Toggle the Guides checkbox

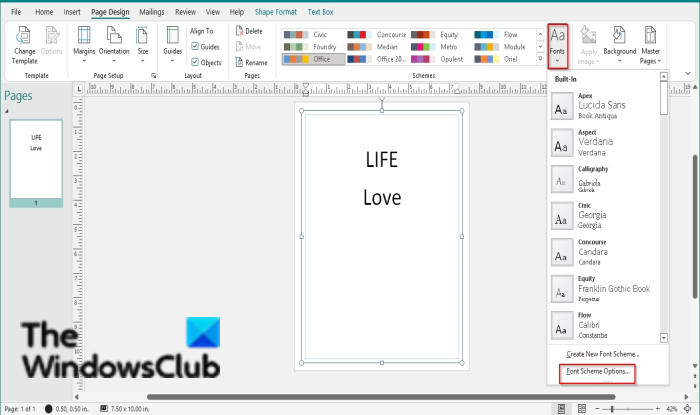tap(206, 46)
